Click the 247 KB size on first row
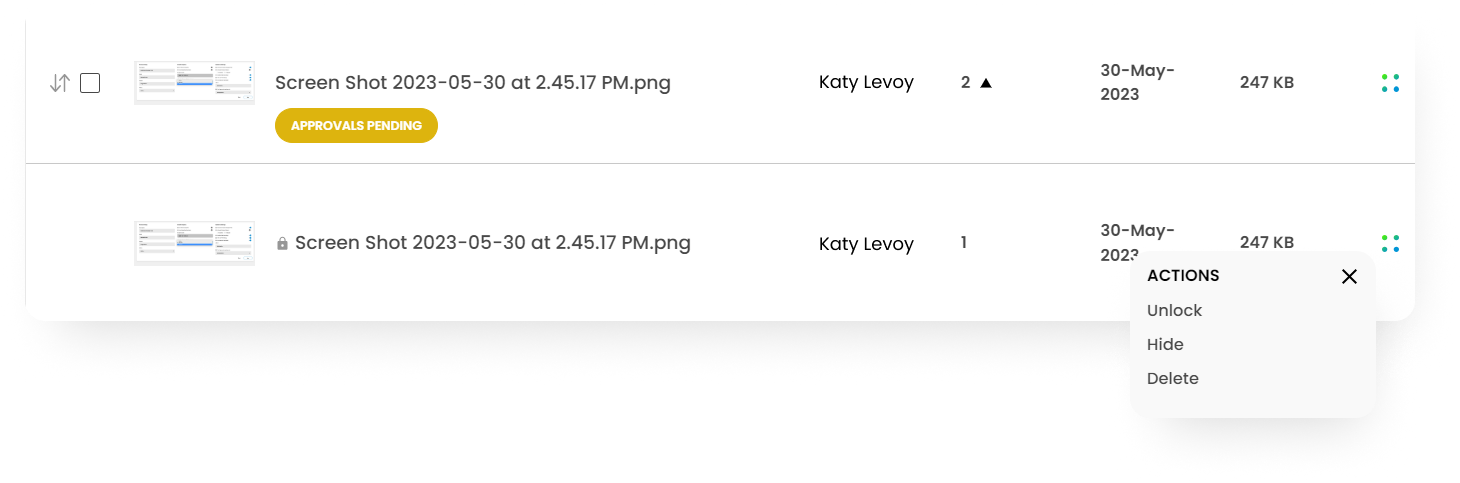Image resolution: width=1460 pixels, height=483 pixels. (x=1267, y=83)
